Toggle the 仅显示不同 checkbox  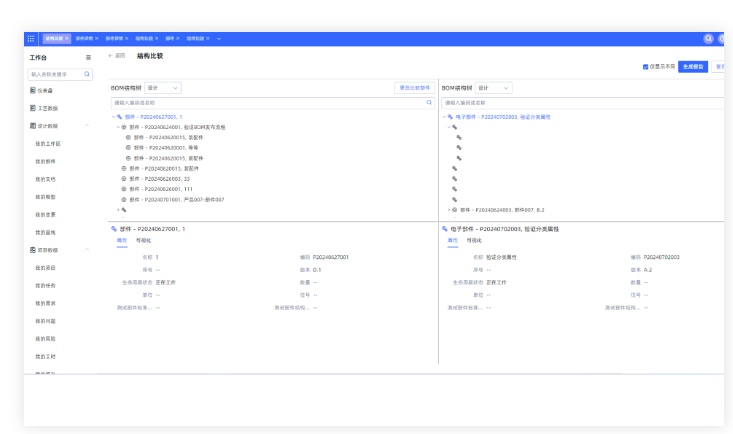pyautogui.click(x=646, y=67)
